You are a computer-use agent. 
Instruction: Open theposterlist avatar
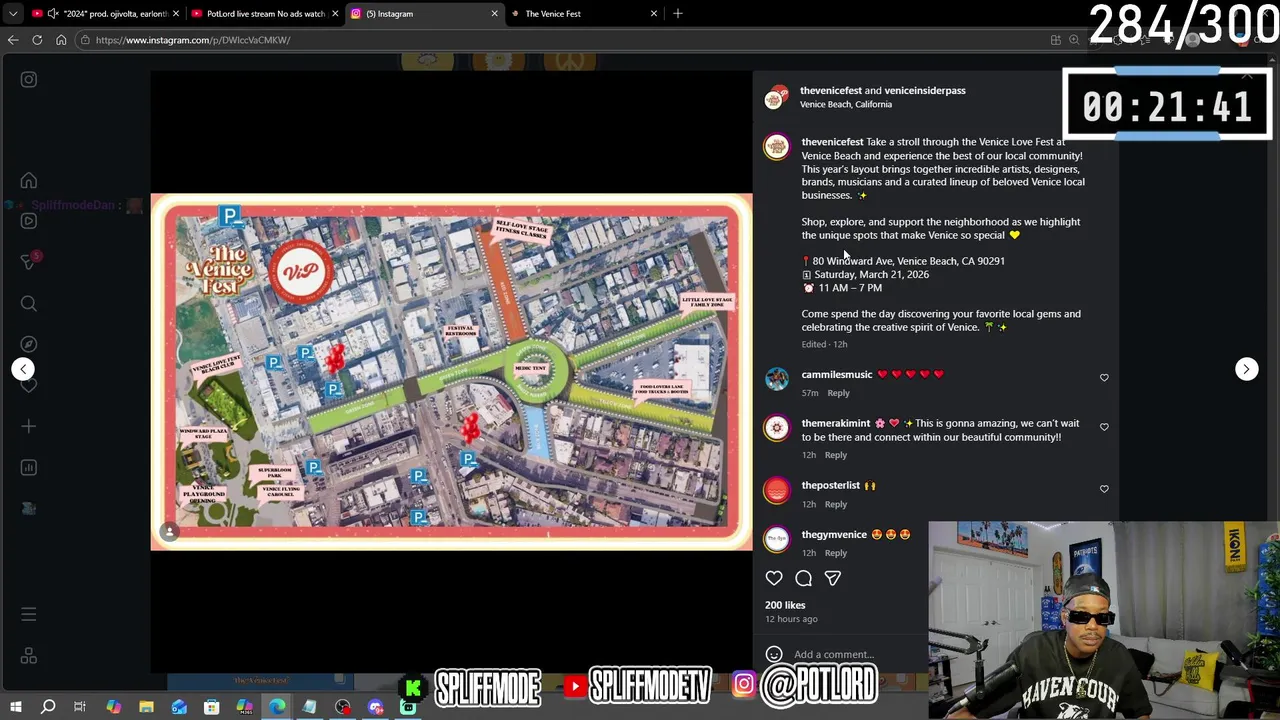pyautogui.click(x=777, y=490)
